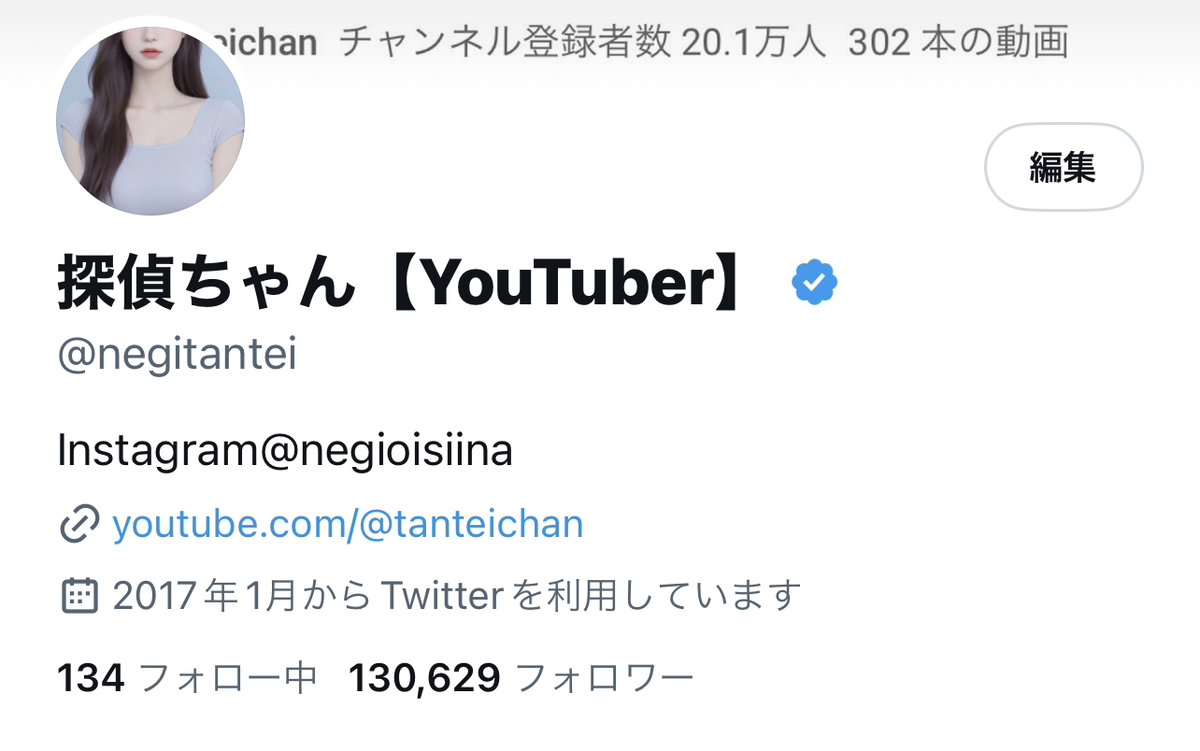Click the blue verified badge icon
The image size is (1200, 751).
[x=815, y=285]
